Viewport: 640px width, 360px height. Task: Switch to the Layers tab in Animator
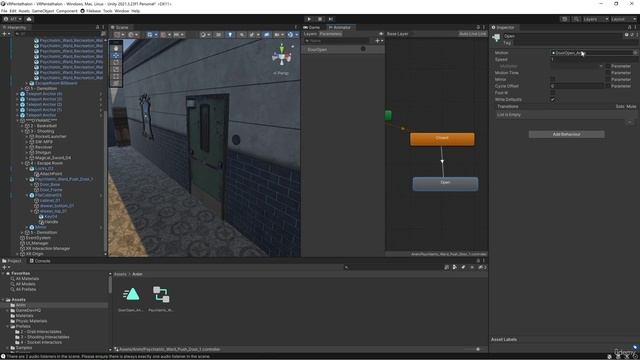pos(310,34)
